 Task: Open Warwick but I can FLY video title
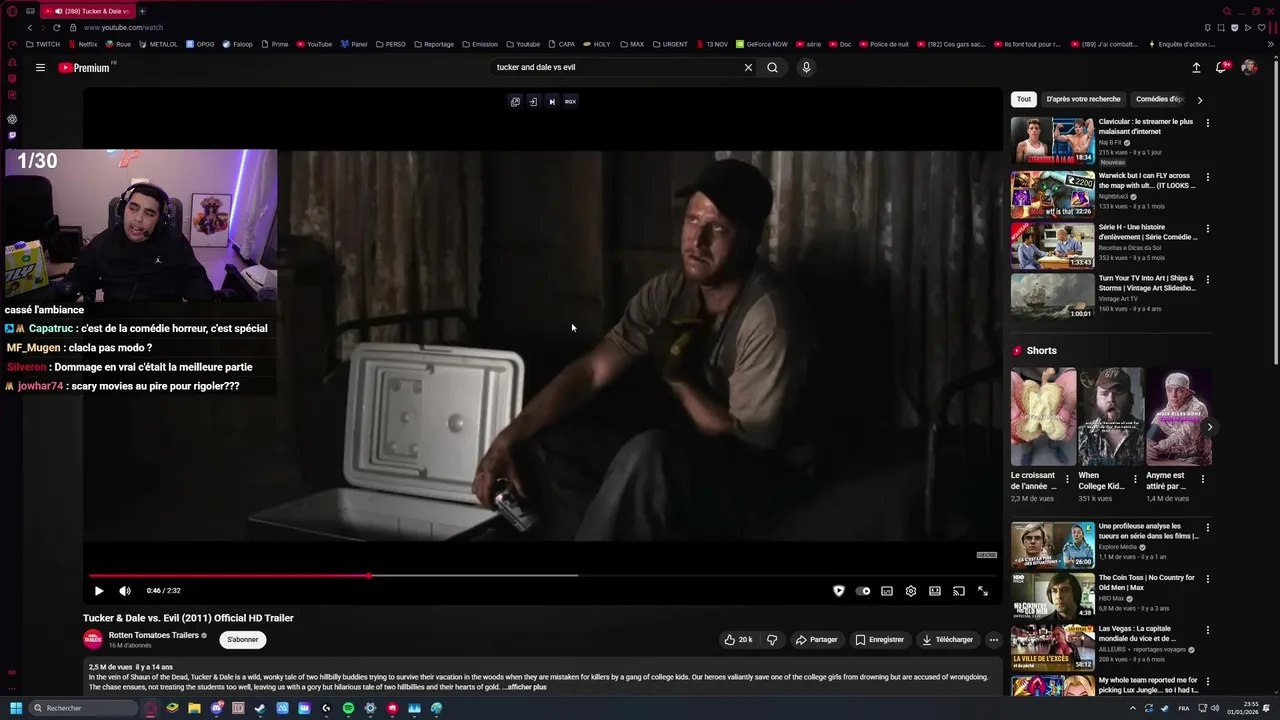click(x=1146, y=180)
